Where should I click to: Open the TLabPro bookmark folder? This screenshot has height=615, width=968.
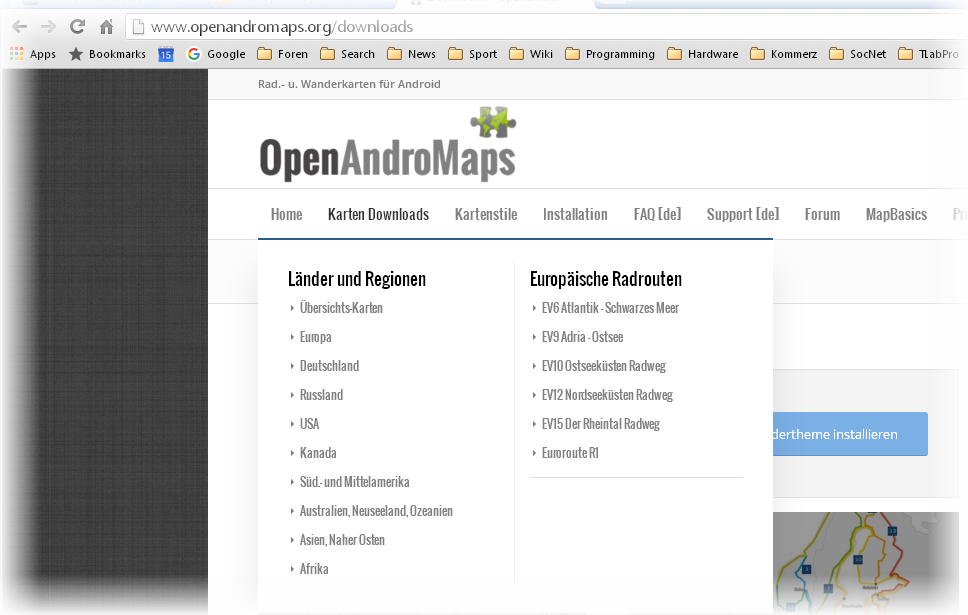coord(928,54)
